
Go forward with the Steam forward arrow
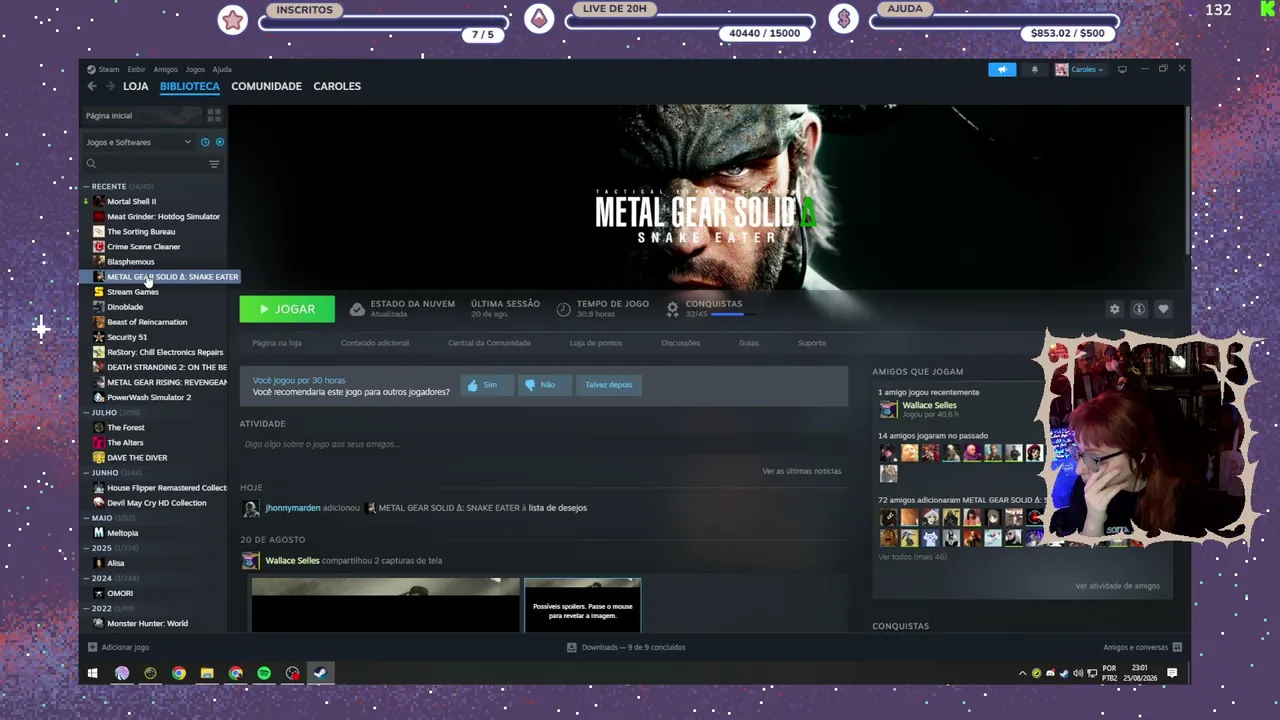(x=110, y=86)
